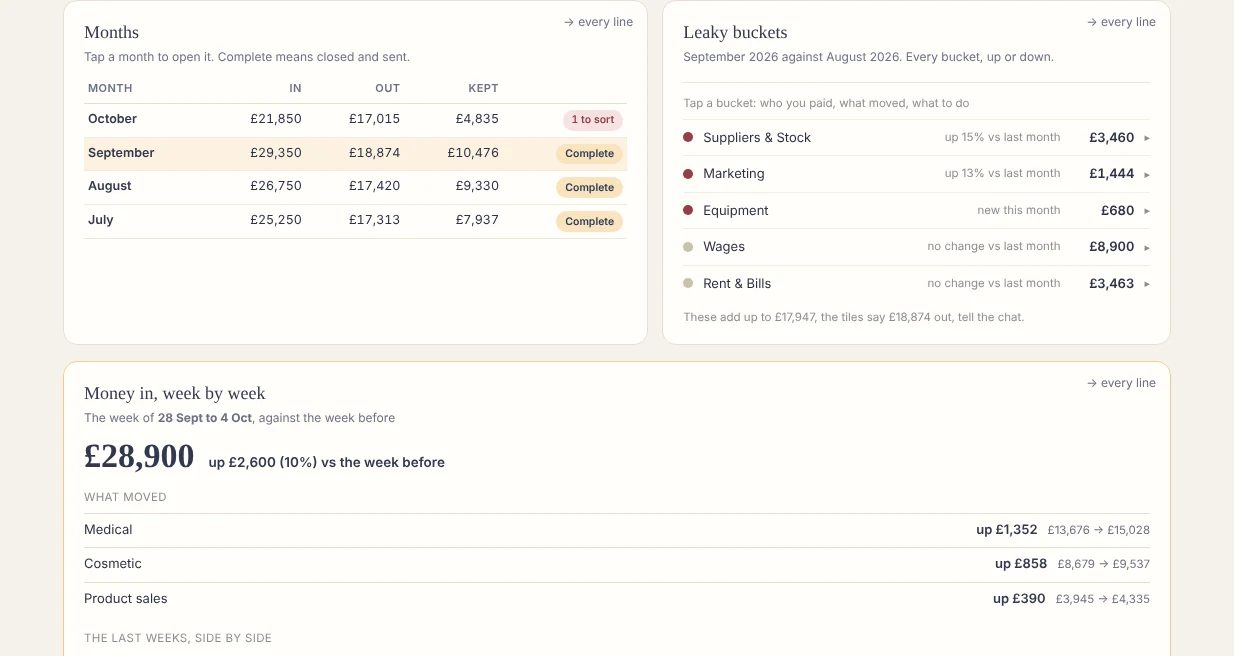Viewport: 1234px width, 656px height.
Task: Click the 'These add up to £17,947' note
Action: pos(854,317)
